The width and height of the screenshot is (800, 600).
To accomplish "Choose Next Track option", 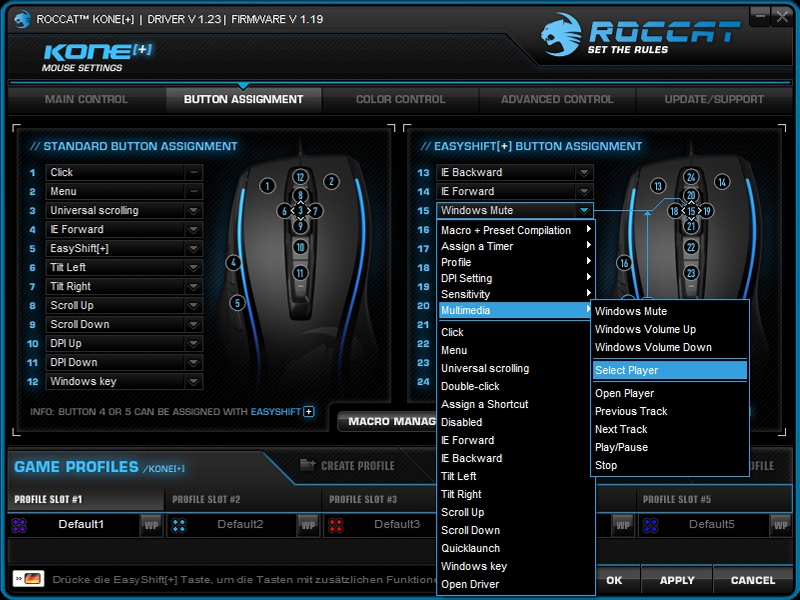I will click(x=670, y=429).
